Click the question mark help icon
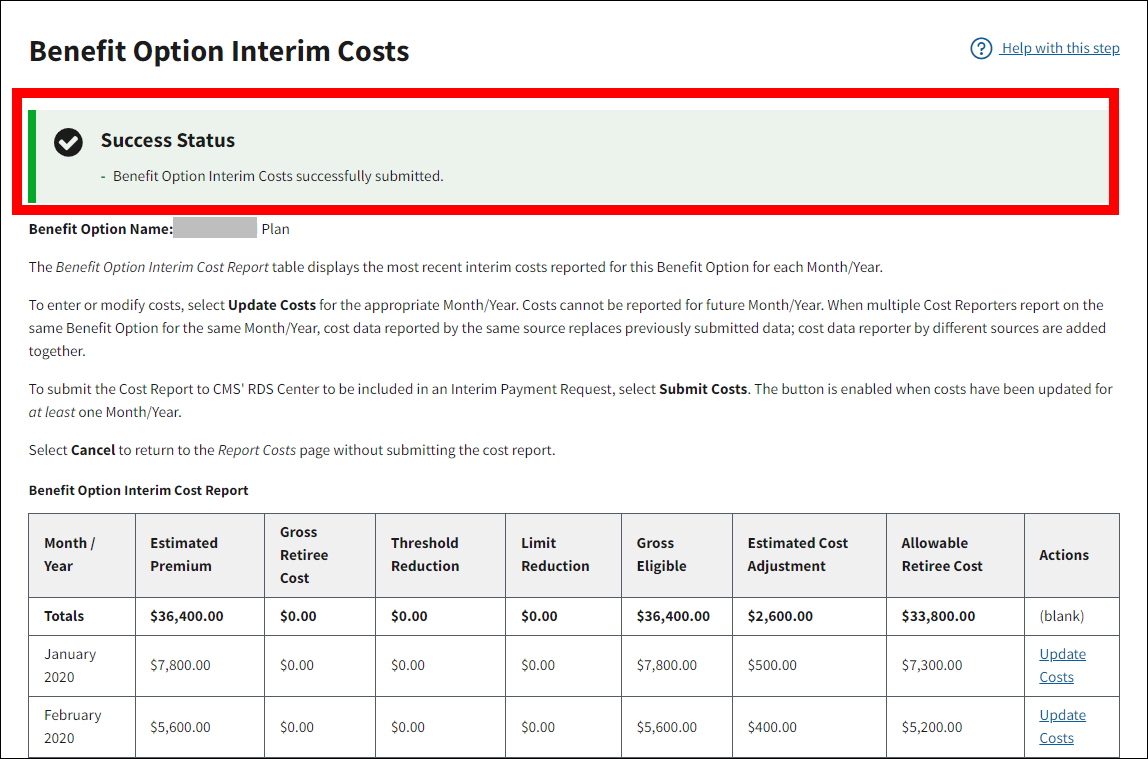The image size is (1148, 759). (981, 48)
